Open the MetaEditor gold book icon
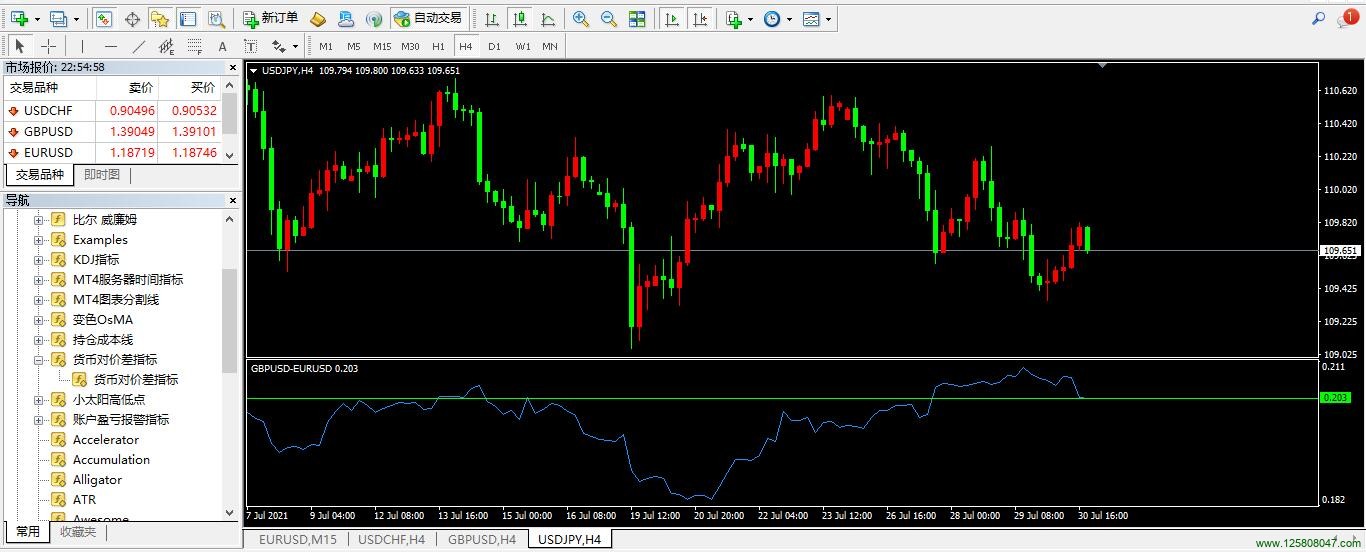Viewport: 1366px width, 552px height. (318, 18)
